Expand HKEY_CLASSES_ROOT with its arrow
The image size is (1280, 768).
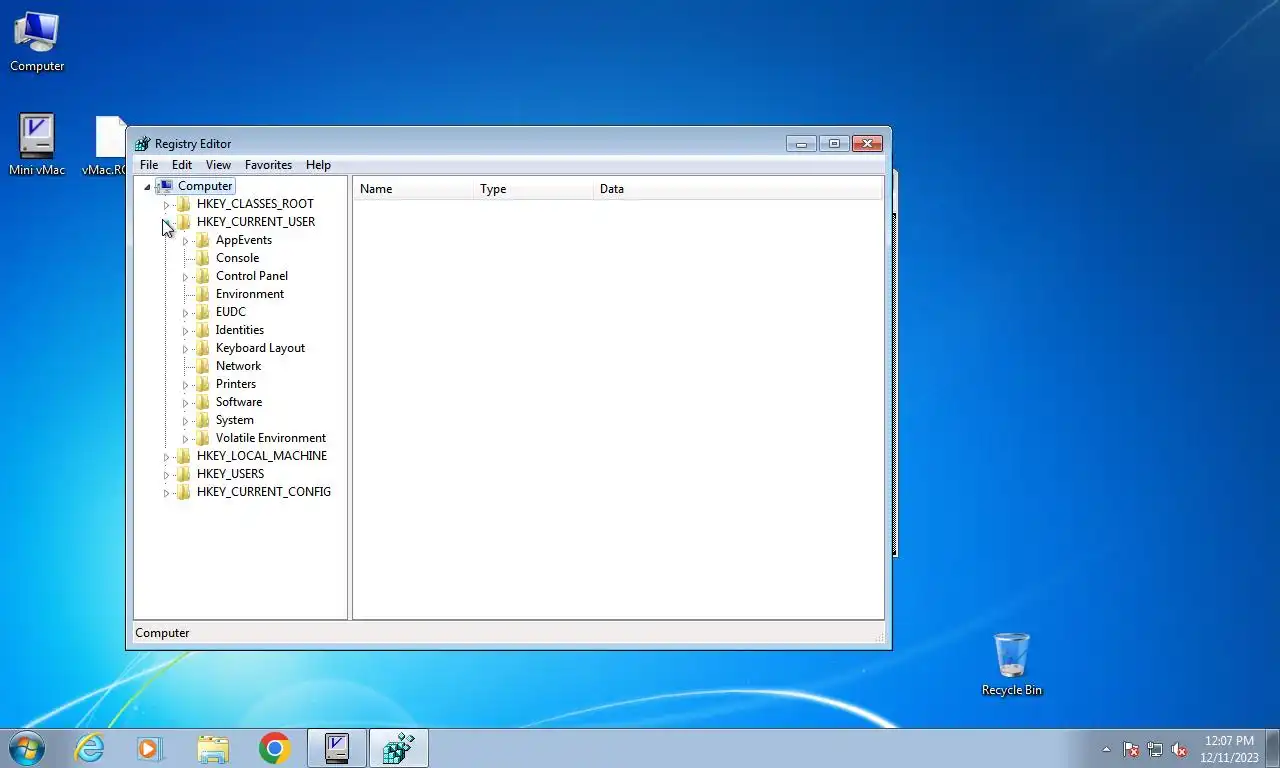pyautogui.click(x=166, y=205)
